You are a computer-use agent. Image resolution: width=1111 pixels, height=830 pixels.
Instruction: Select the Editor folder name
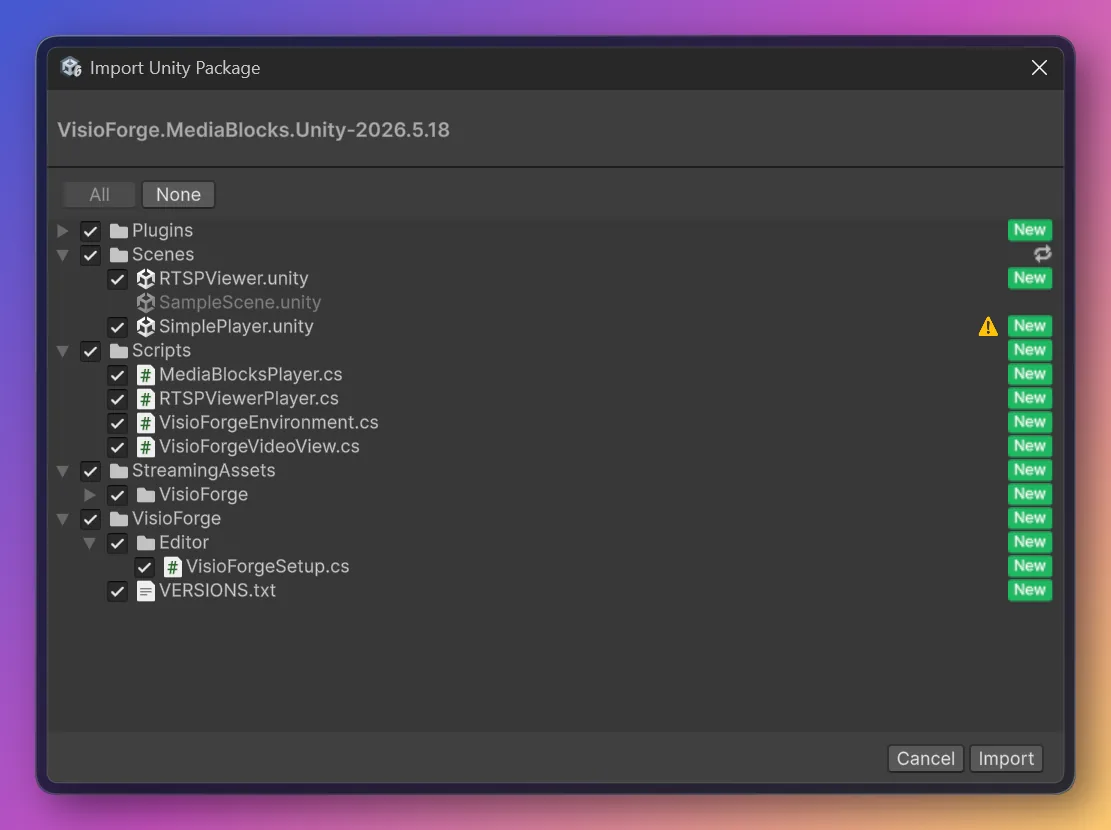[184, 542]
